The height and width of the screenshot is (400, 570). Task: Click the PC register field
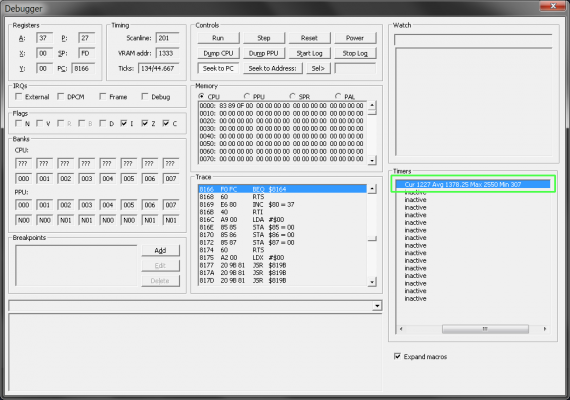(83, 68)
